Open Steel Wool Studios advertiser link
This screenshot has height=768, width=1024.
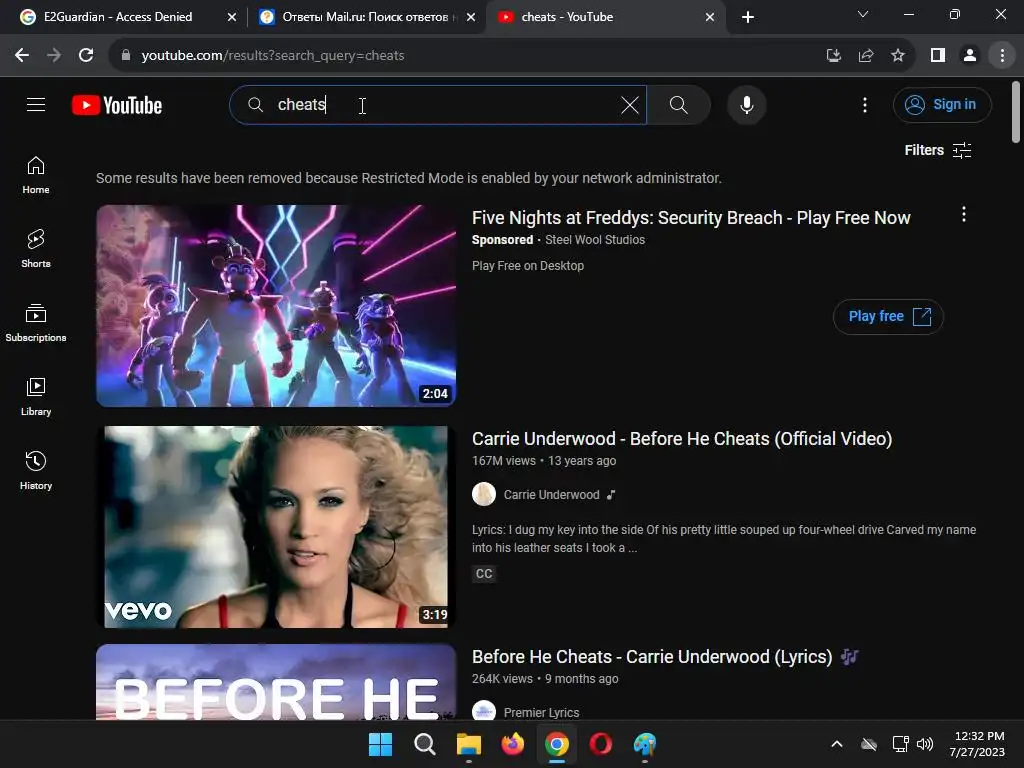tap(595, 240)
